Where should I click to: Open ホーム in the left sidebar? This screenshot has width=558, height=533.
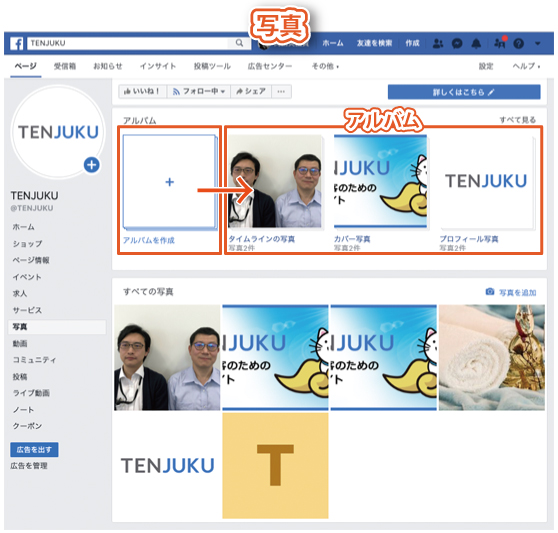(x=23, y=227)
